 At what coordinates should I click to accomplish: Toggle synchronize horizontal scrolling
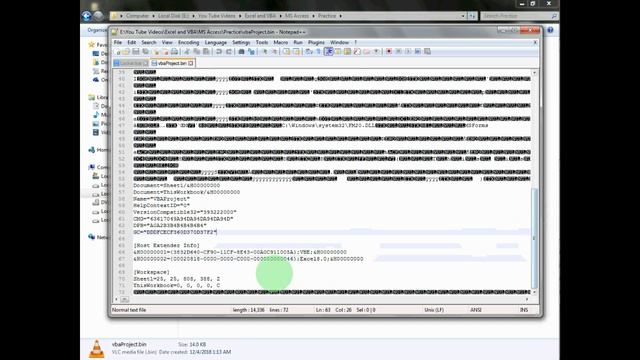297,51
